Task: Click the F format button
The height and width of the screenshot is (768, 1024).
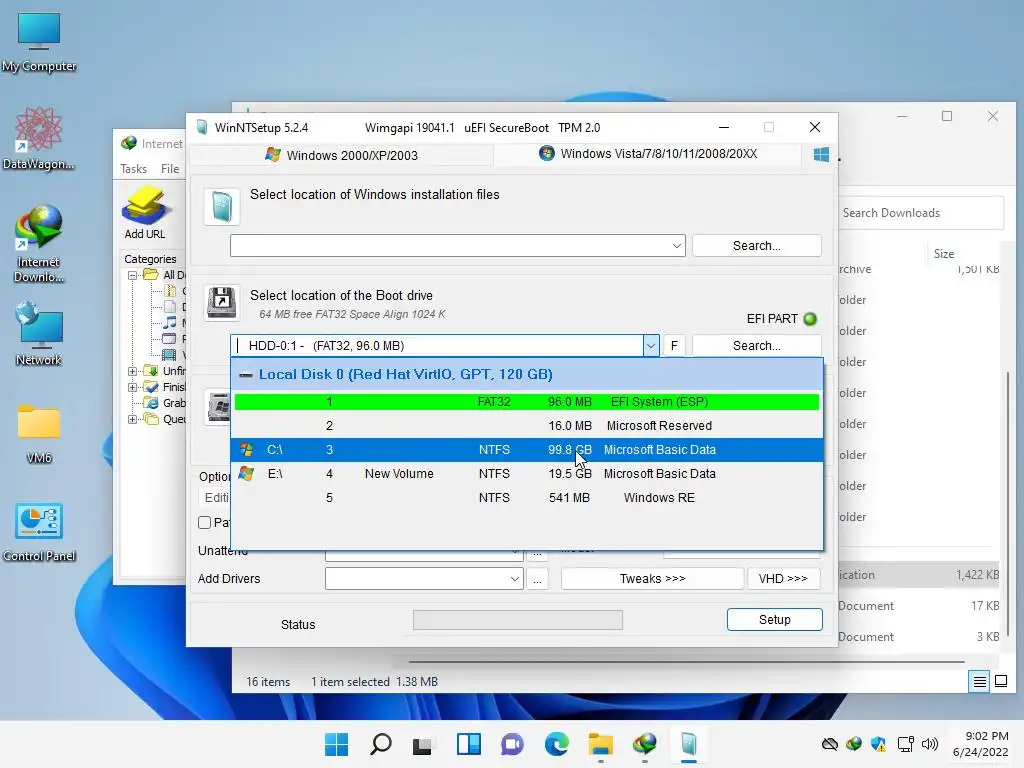Action: click(674, 345)
